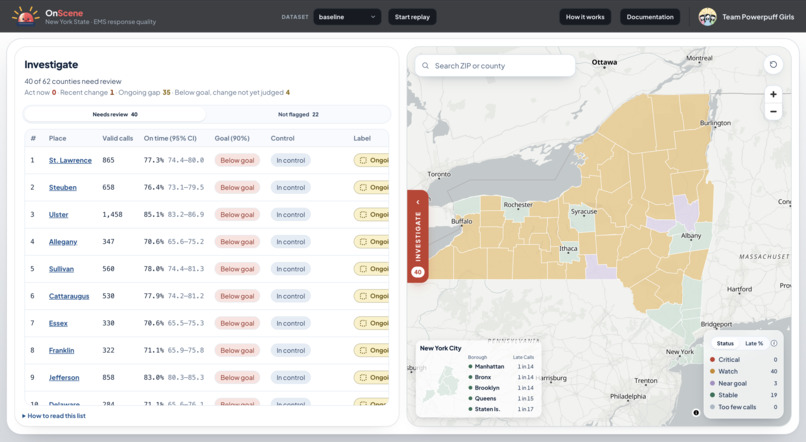Click the Start replay button
Screen dimensions: 806x442
pos(412,17)
